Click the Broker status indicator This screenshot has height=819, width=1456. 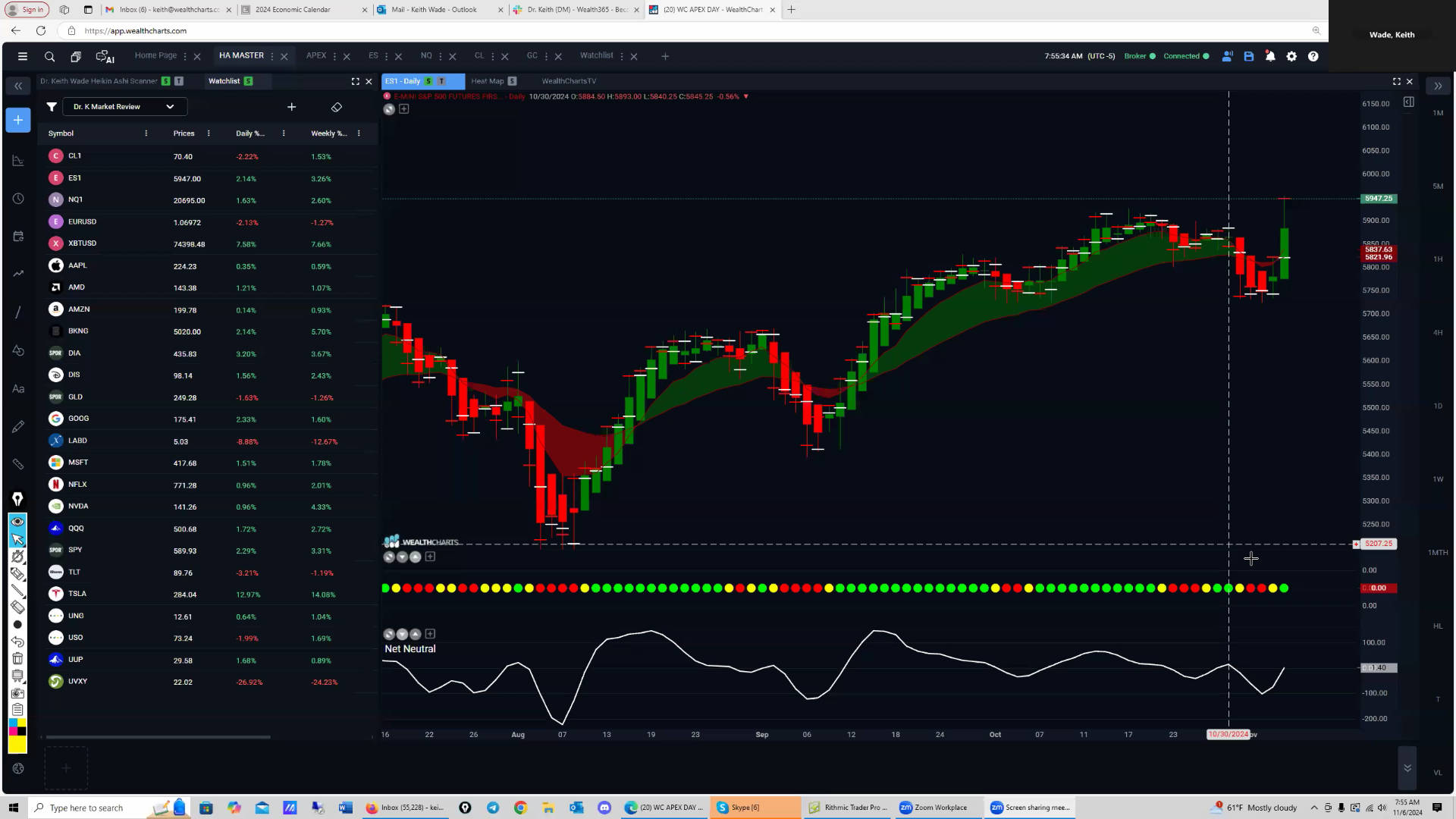1140,56
